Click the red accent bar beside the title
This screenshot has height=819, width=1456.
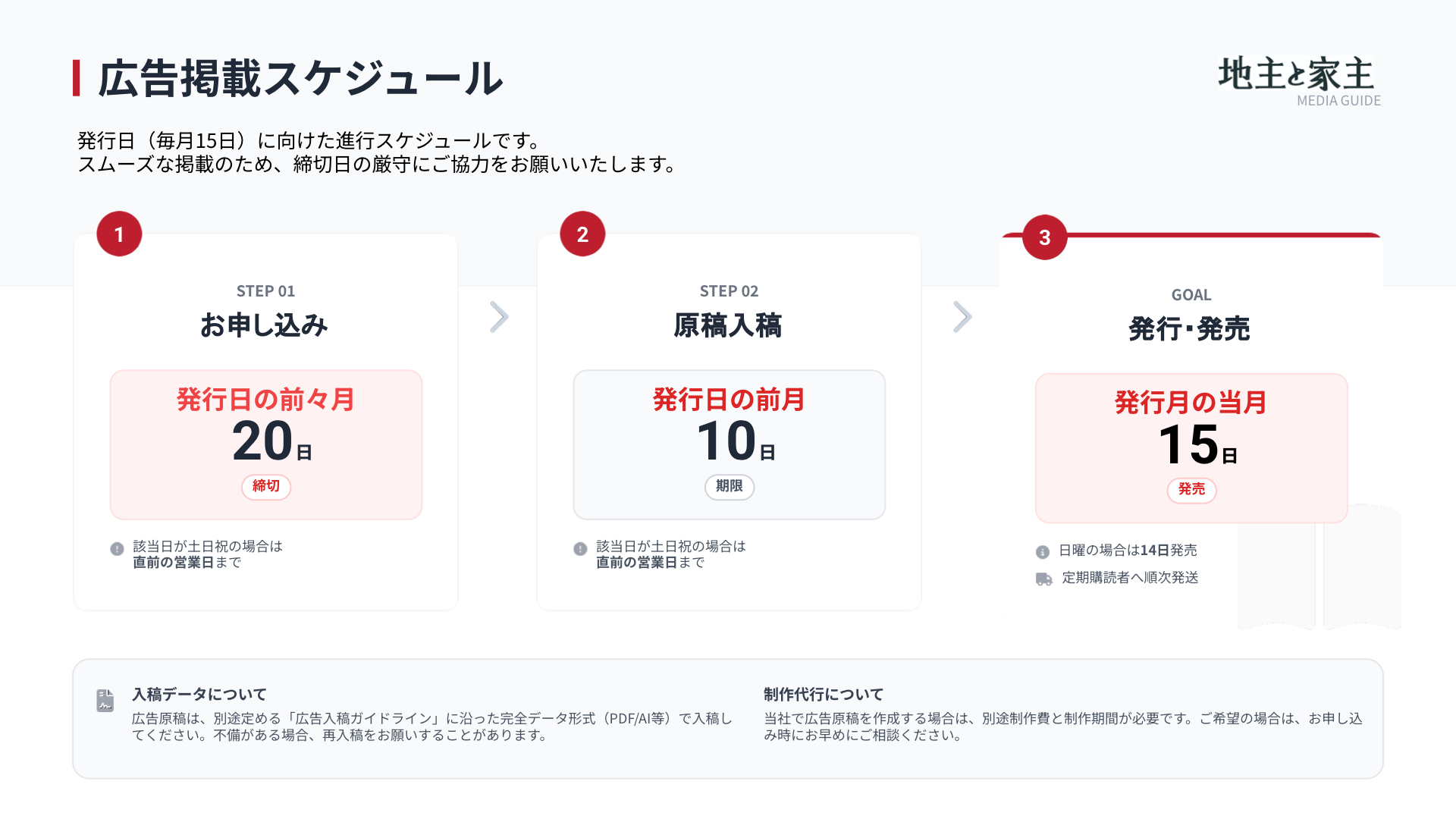(x=77, y=78)
